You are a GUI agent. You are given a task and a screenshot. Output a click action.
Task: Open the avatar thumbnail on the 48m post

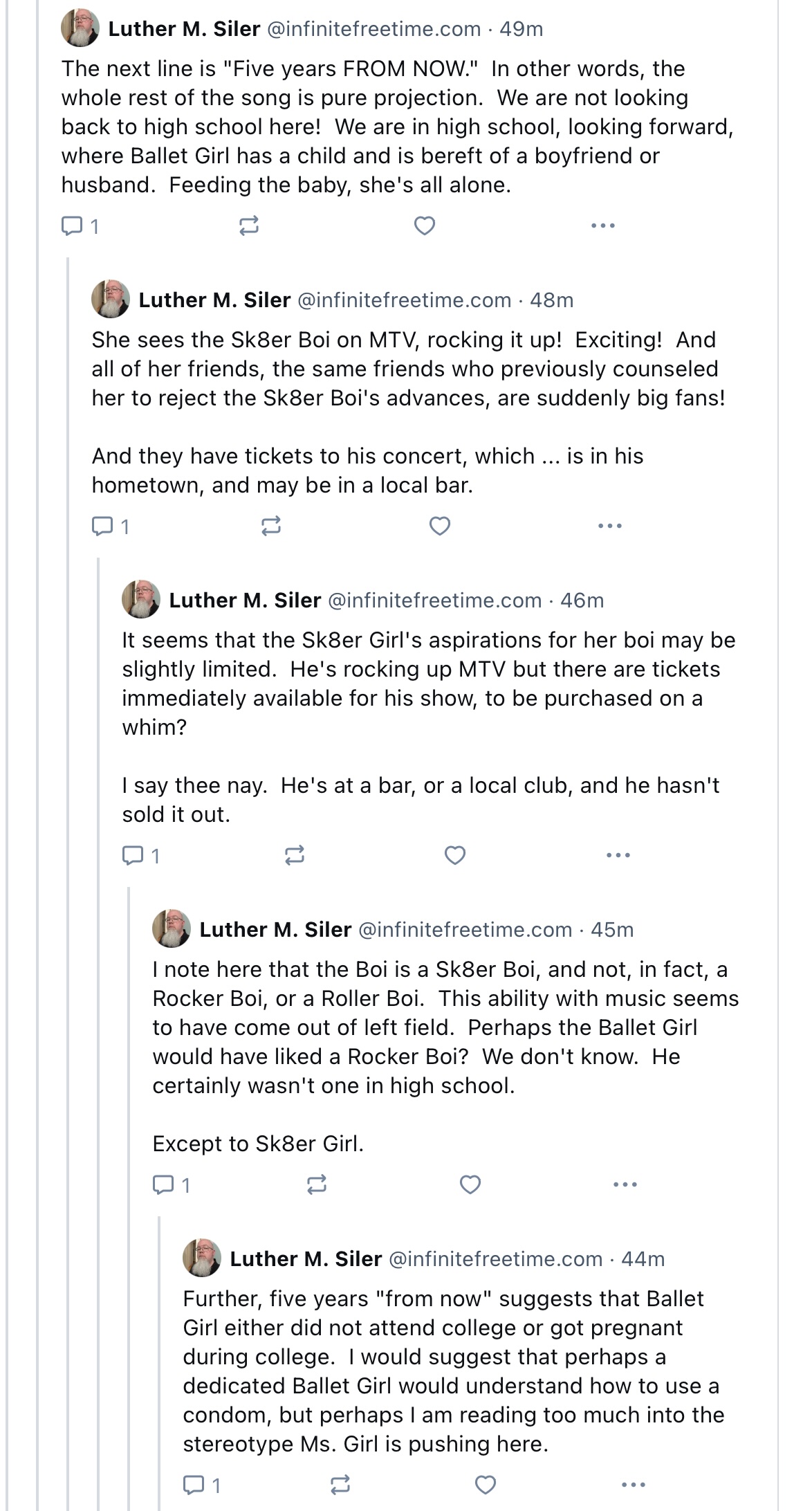pyautogui.click(x=111, y=299)
